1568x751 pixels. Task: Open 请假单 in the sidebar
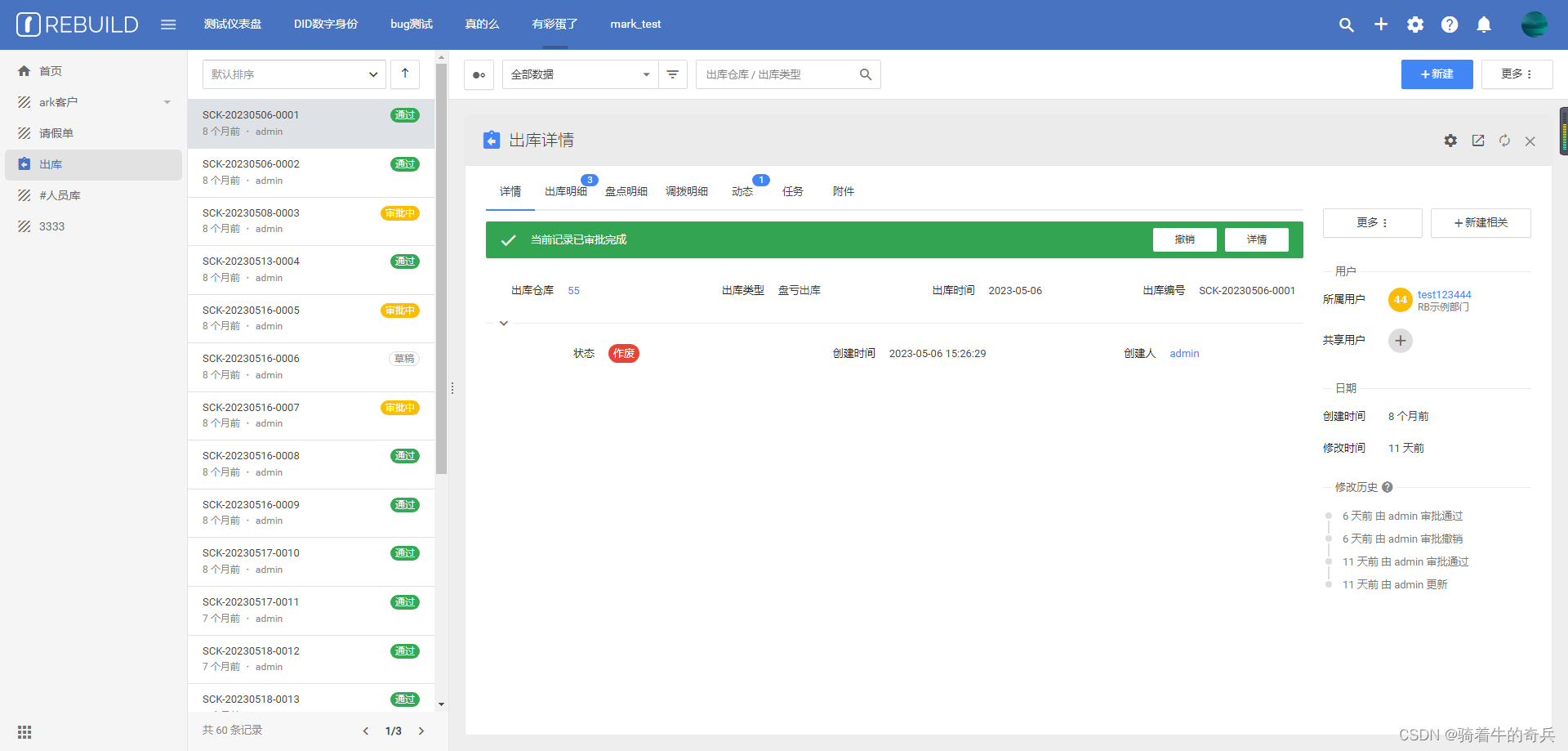pos(94,133)
